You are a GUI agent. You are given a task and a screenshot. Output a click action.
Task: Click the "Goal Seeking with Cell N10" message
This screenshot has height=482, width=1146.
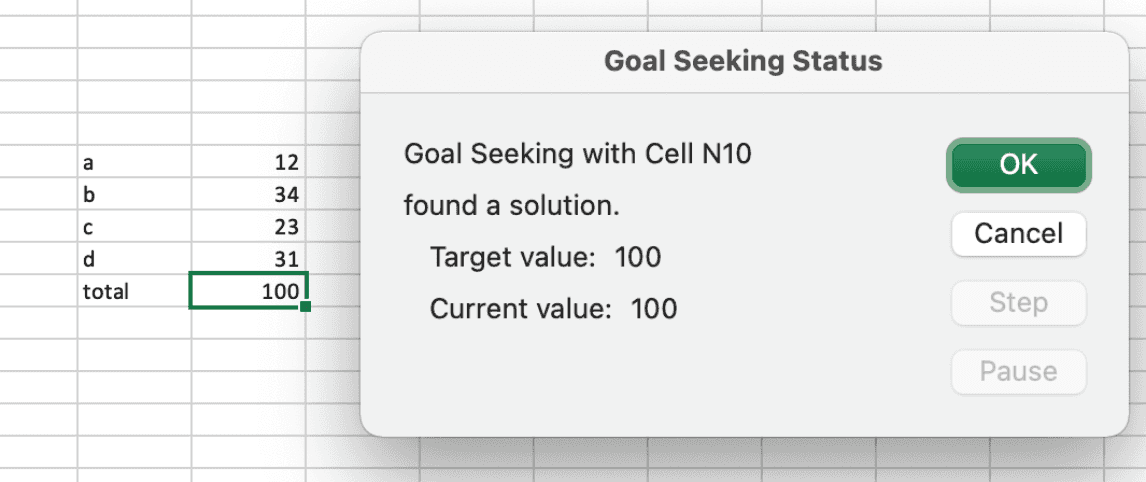coord(577,155)
